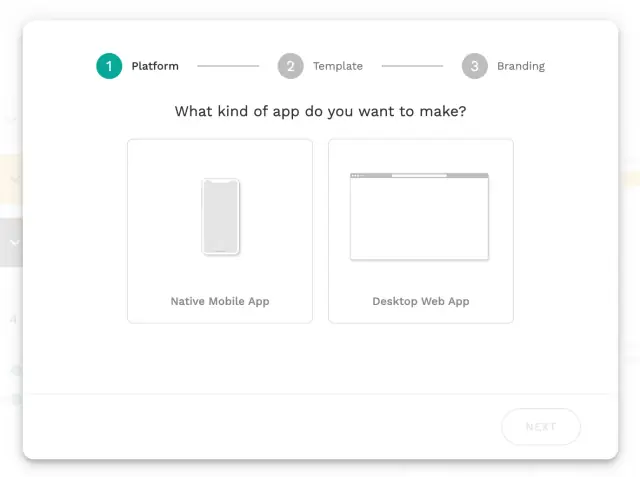Click the phone illustration icon

click(x=220, y=216)
